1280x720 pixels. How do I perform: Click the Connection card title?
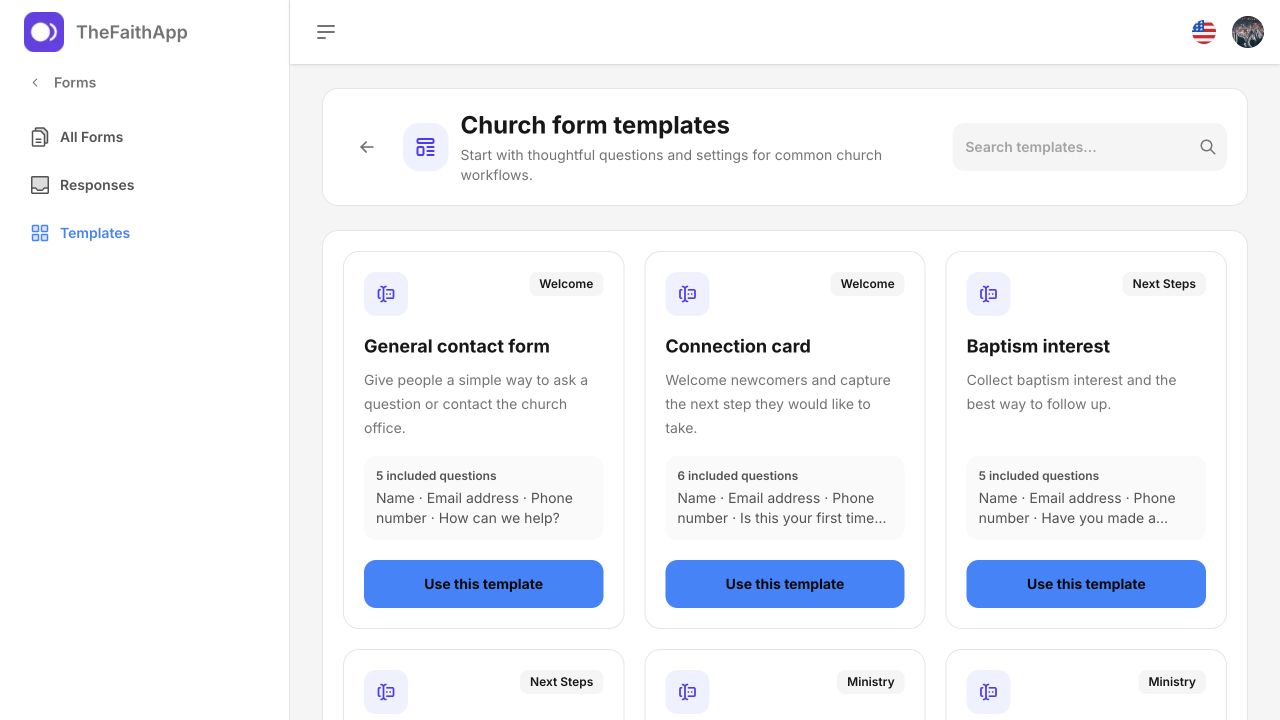tap(738, 346)
